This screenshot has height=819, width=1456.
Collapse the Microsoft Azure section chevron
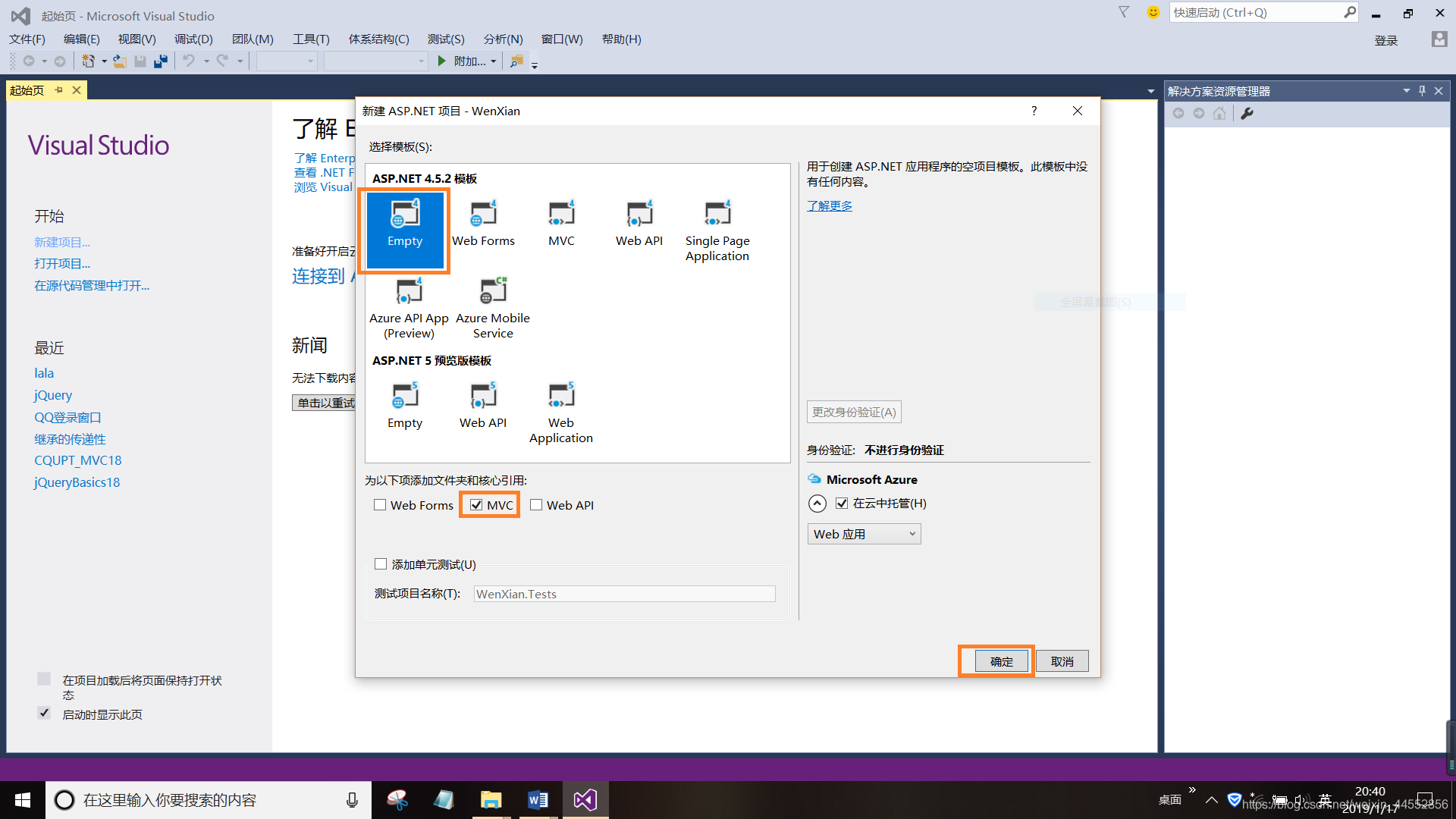[817, 503]
